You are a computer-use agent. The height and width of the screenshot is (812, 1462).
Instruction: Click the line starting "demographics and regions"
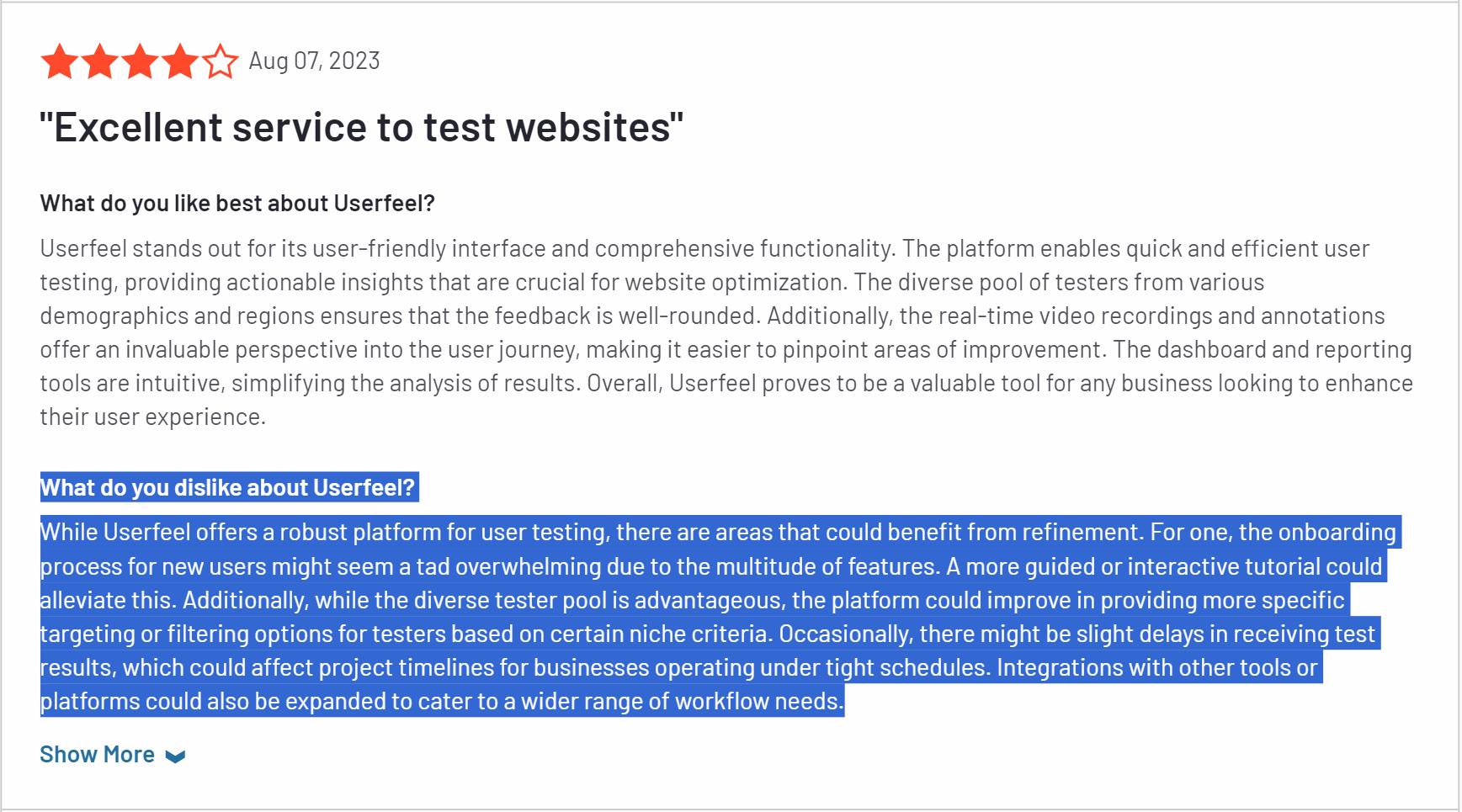point(712,316)
